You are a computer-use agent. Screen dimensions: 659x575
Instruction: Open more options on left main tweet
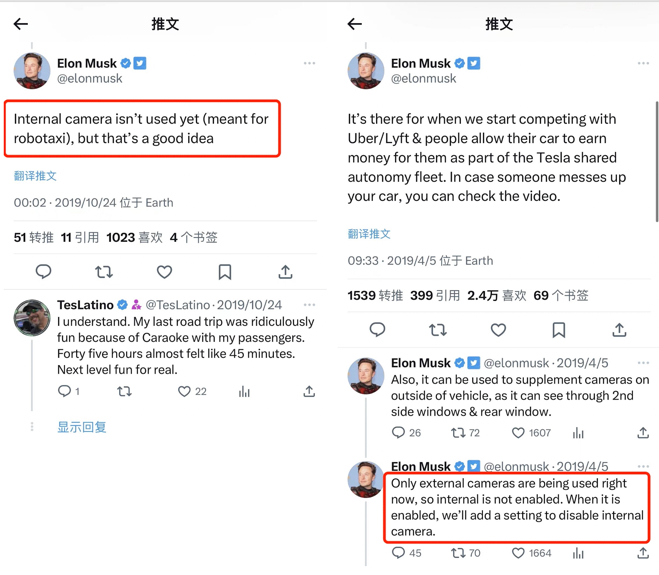(x=309, y=63)
